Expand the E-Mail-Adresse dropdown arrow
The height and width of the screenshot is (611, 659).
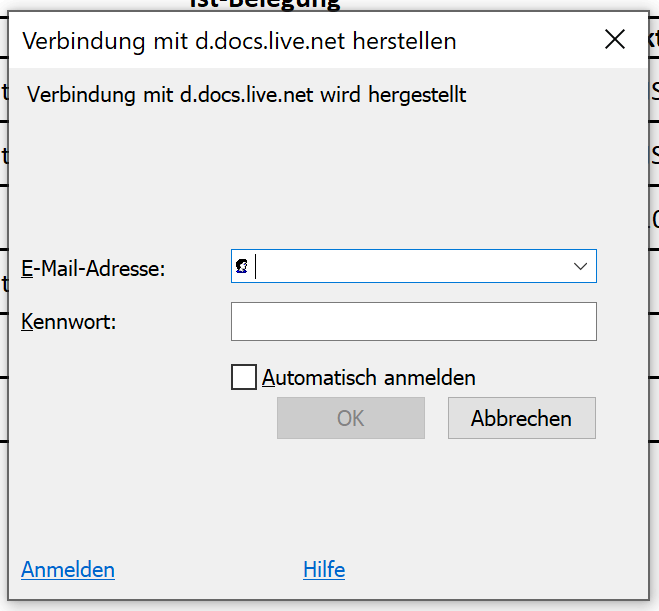580,266
